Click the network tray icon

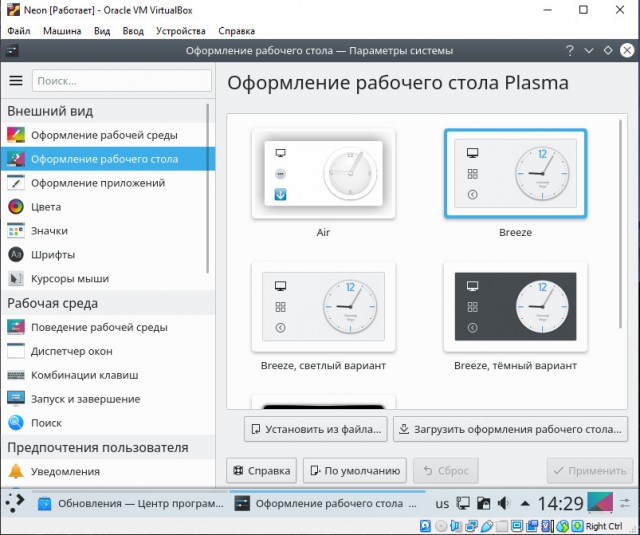coord(463,503)
